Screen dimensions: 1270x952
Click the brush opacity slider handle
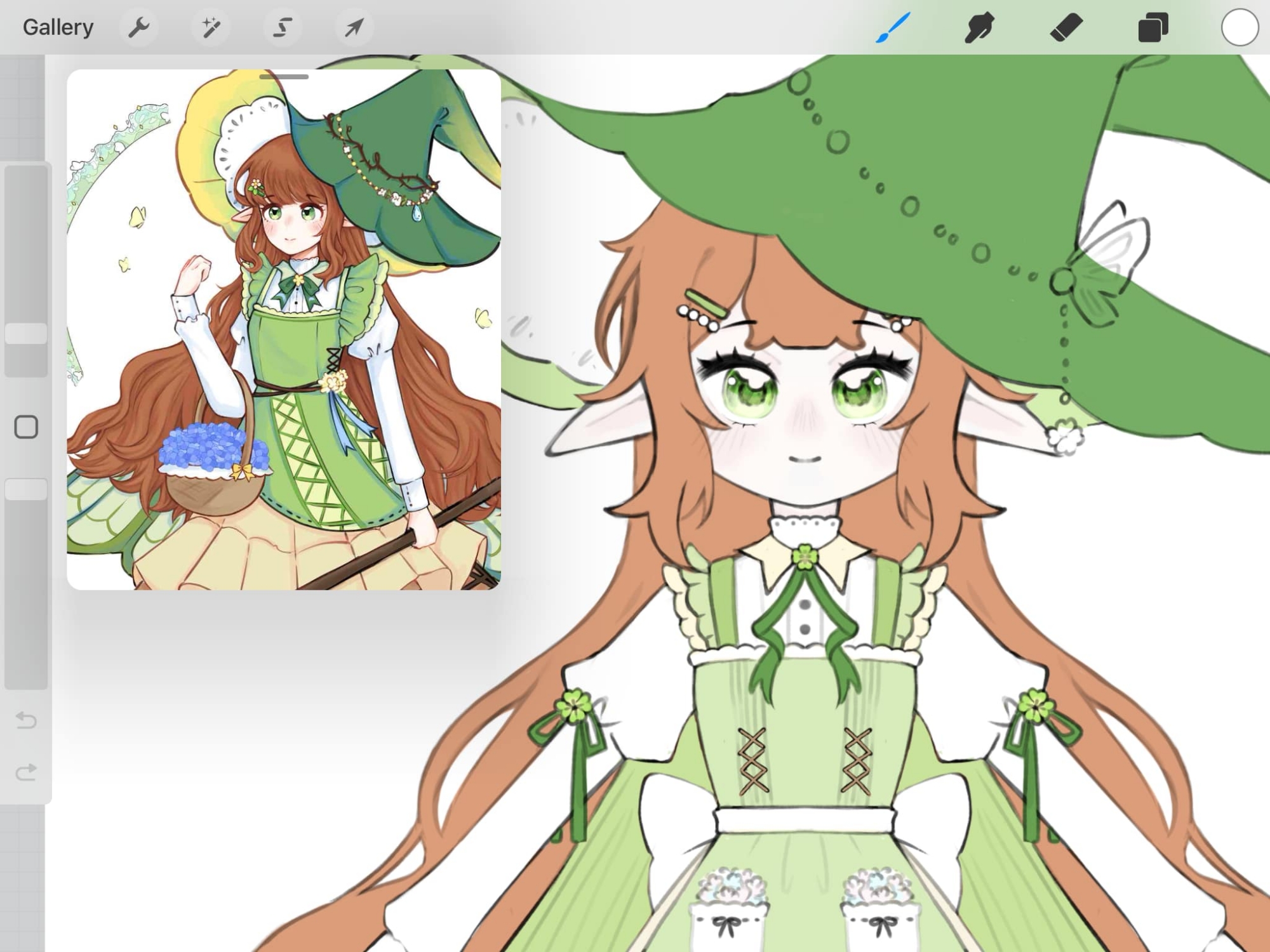point(26,489)
